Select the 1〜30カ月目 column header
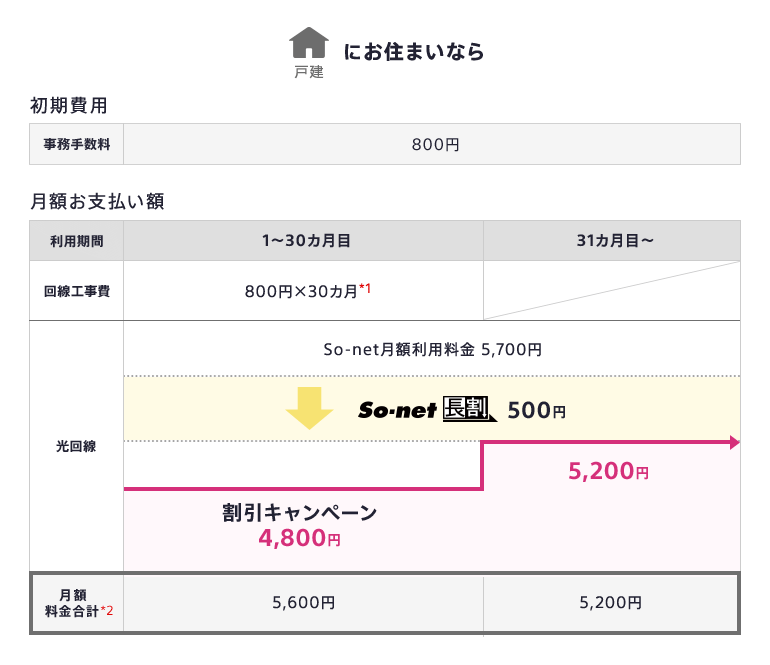770x665 pixels. tap(303, 241)
